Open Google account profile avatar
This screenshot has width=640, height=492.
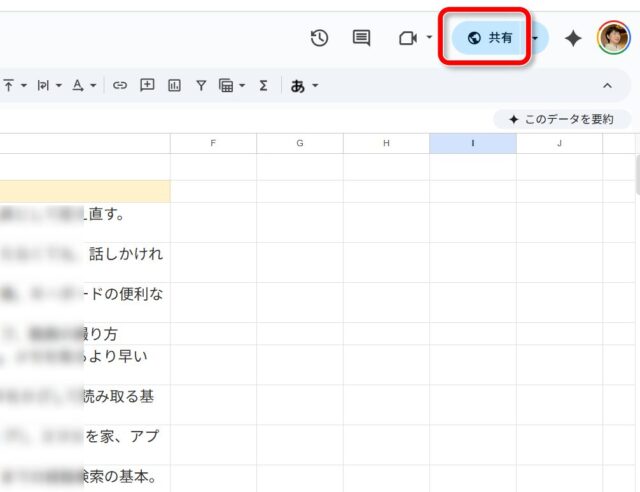[x=613, y=38]
